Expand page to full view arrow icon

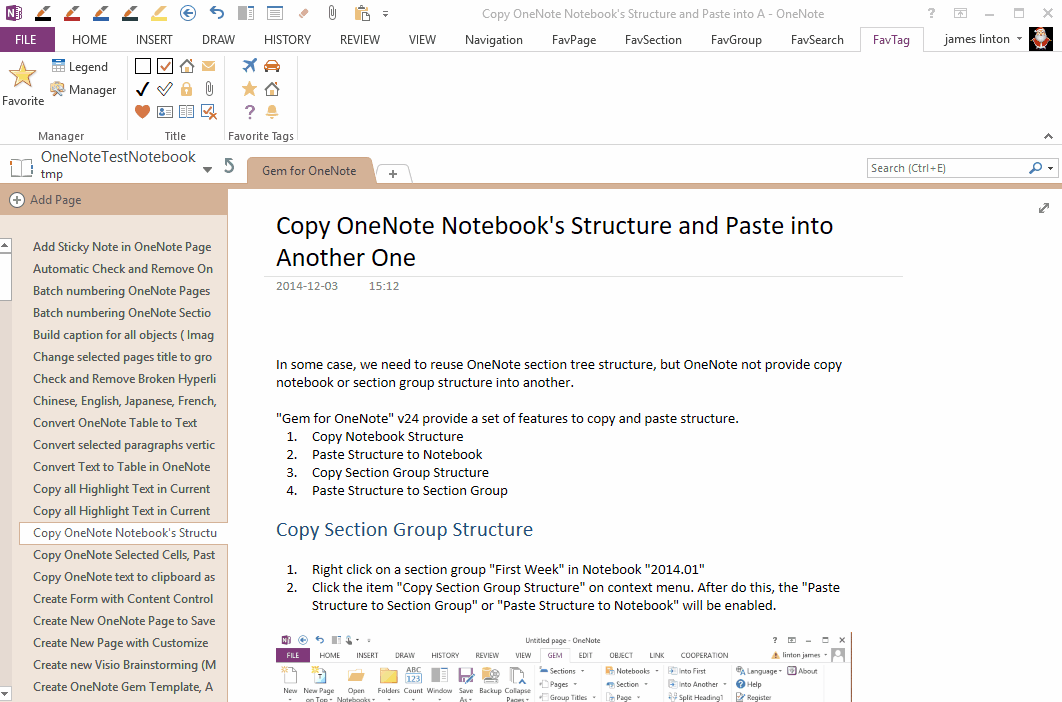click(x=1044, y=208)
